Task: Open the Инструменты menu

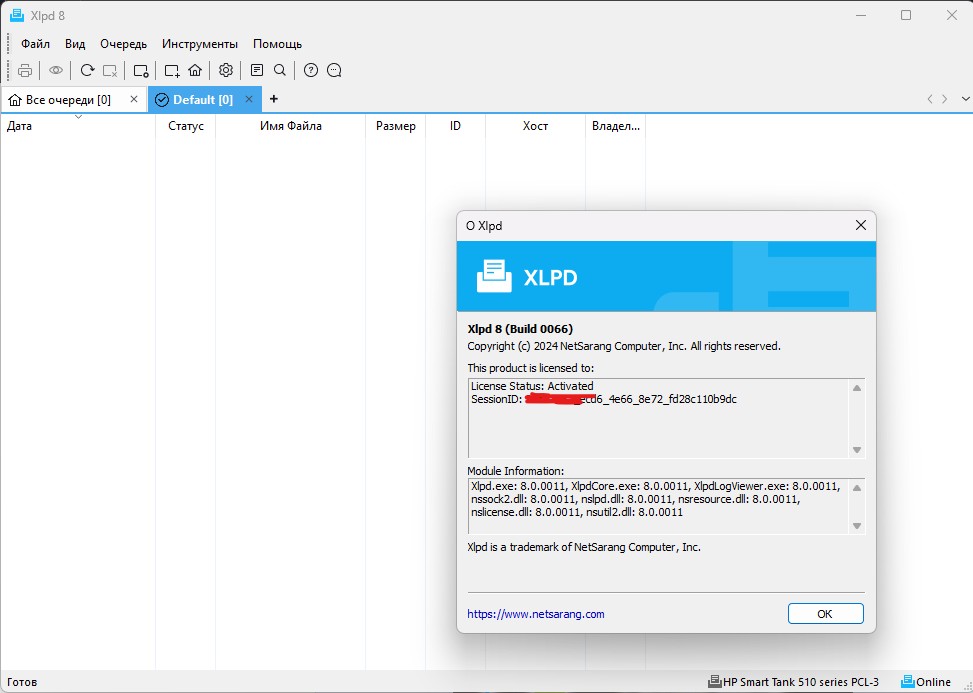Action: point(200,44)
